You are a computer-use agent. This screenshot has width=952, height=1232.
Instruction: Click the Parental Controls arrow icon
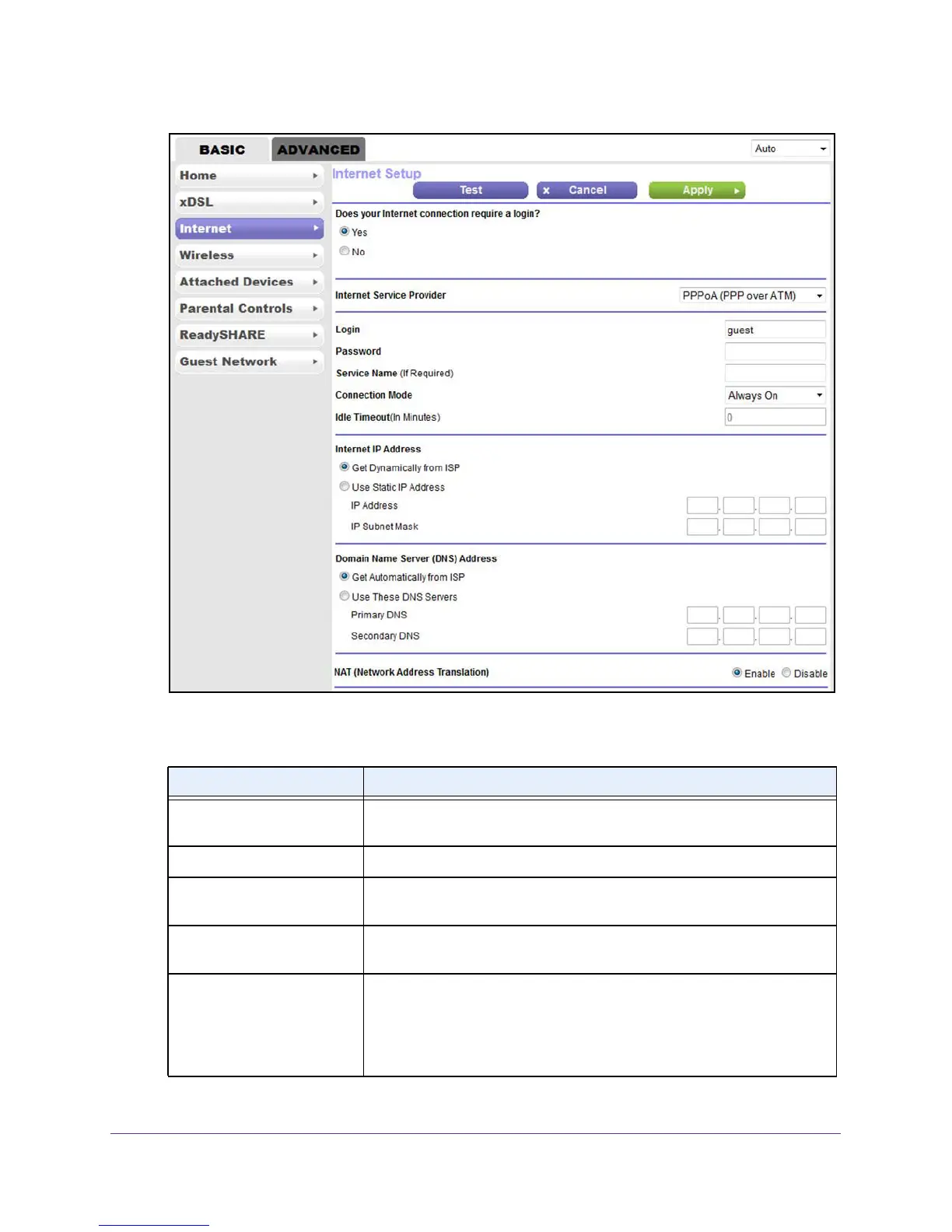point(315,309)
